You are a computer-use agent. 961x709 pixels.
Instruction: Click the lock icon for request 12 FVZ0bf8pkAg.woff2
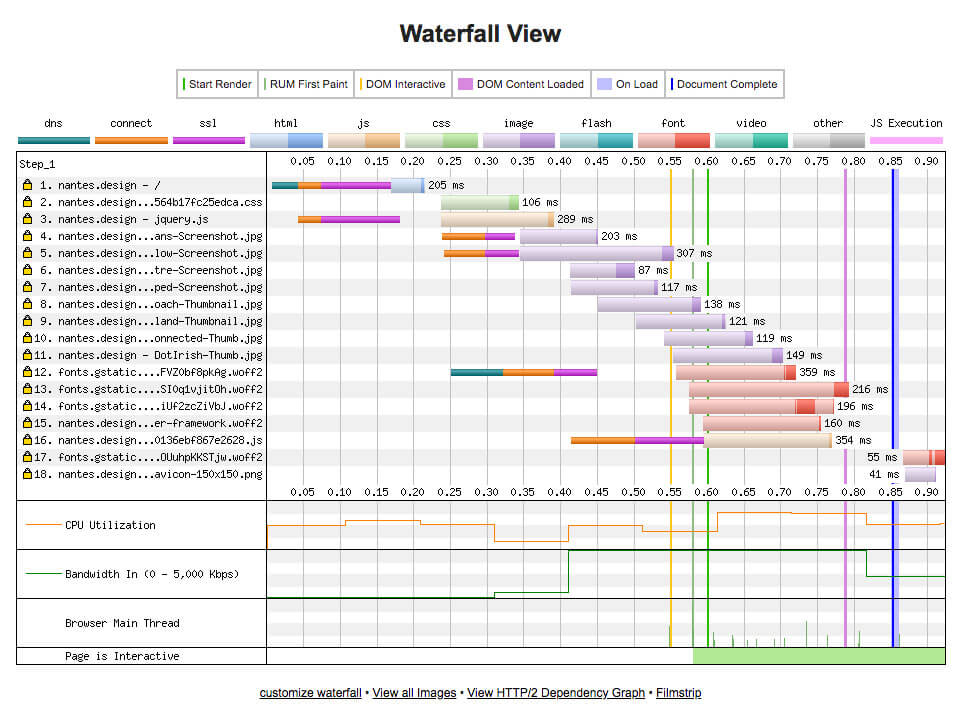point(27,371)
